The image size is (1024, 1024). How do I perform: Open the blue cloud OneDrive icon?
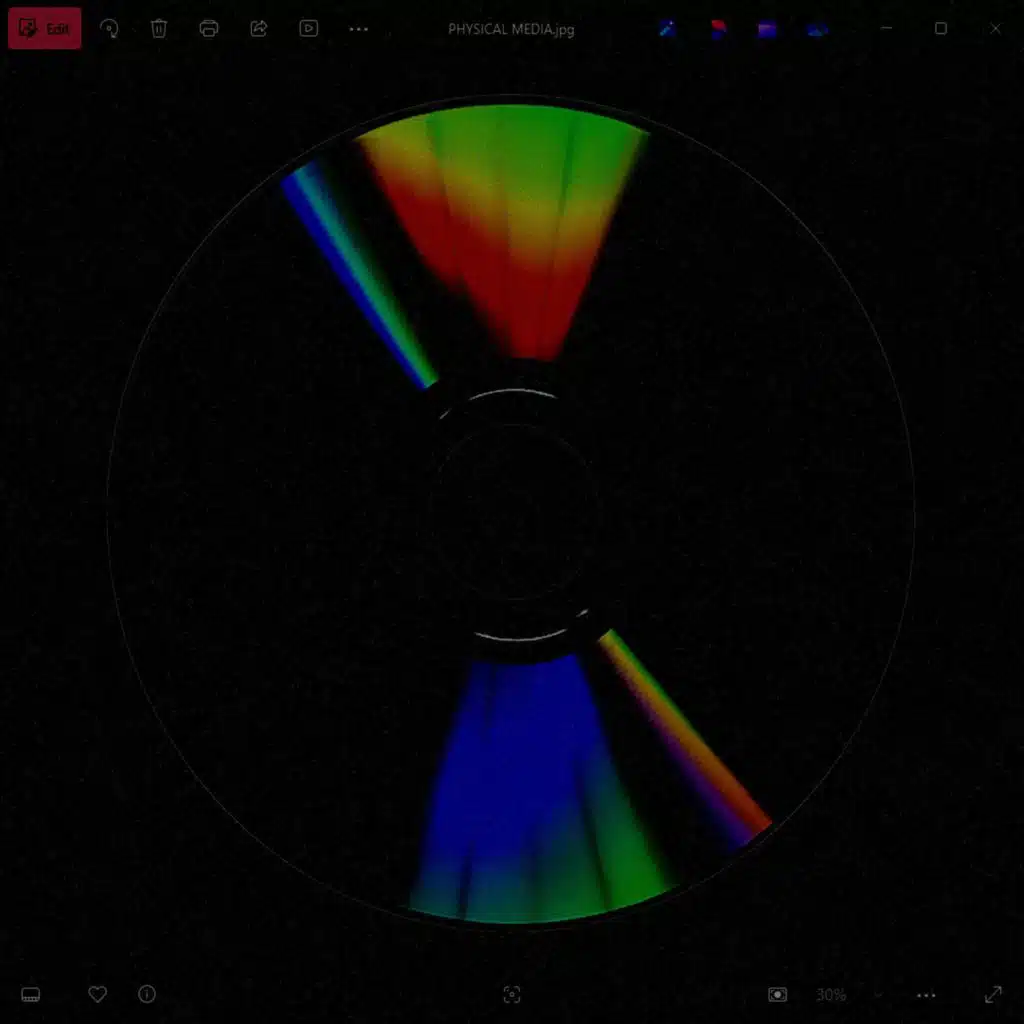[817, 29]
